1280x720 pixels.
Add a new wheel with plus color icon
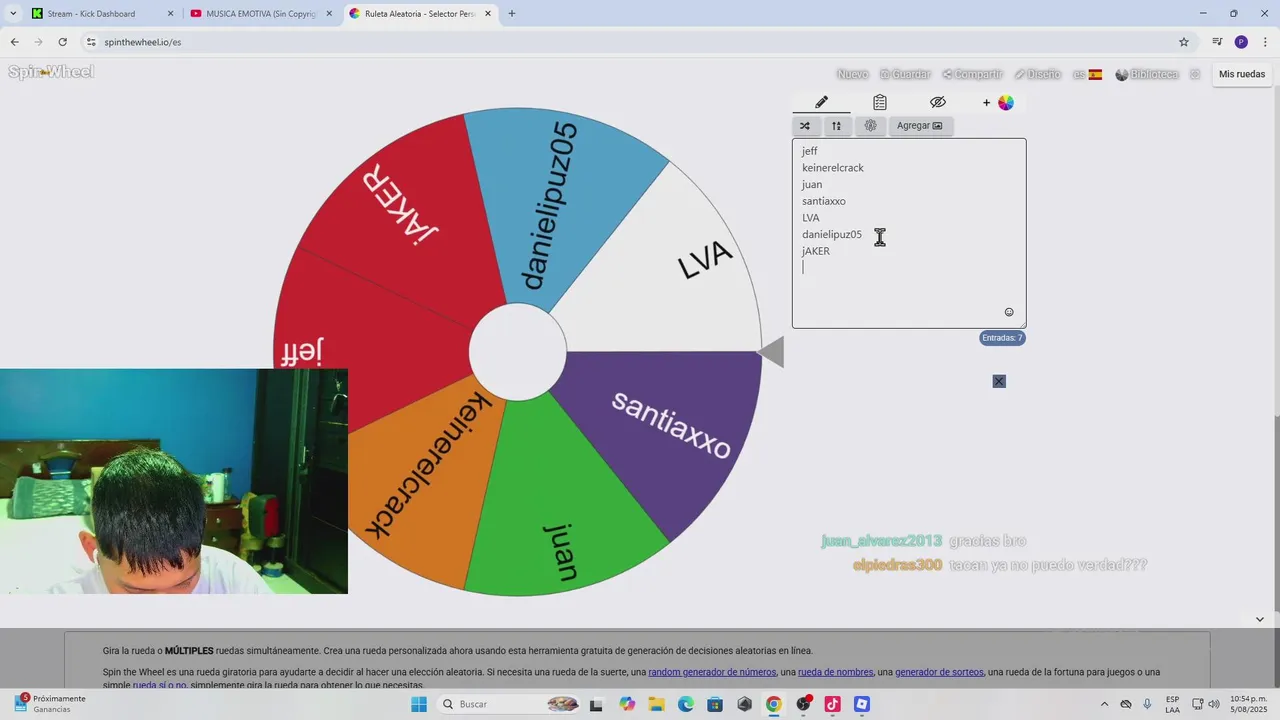[x=998, y=102]
